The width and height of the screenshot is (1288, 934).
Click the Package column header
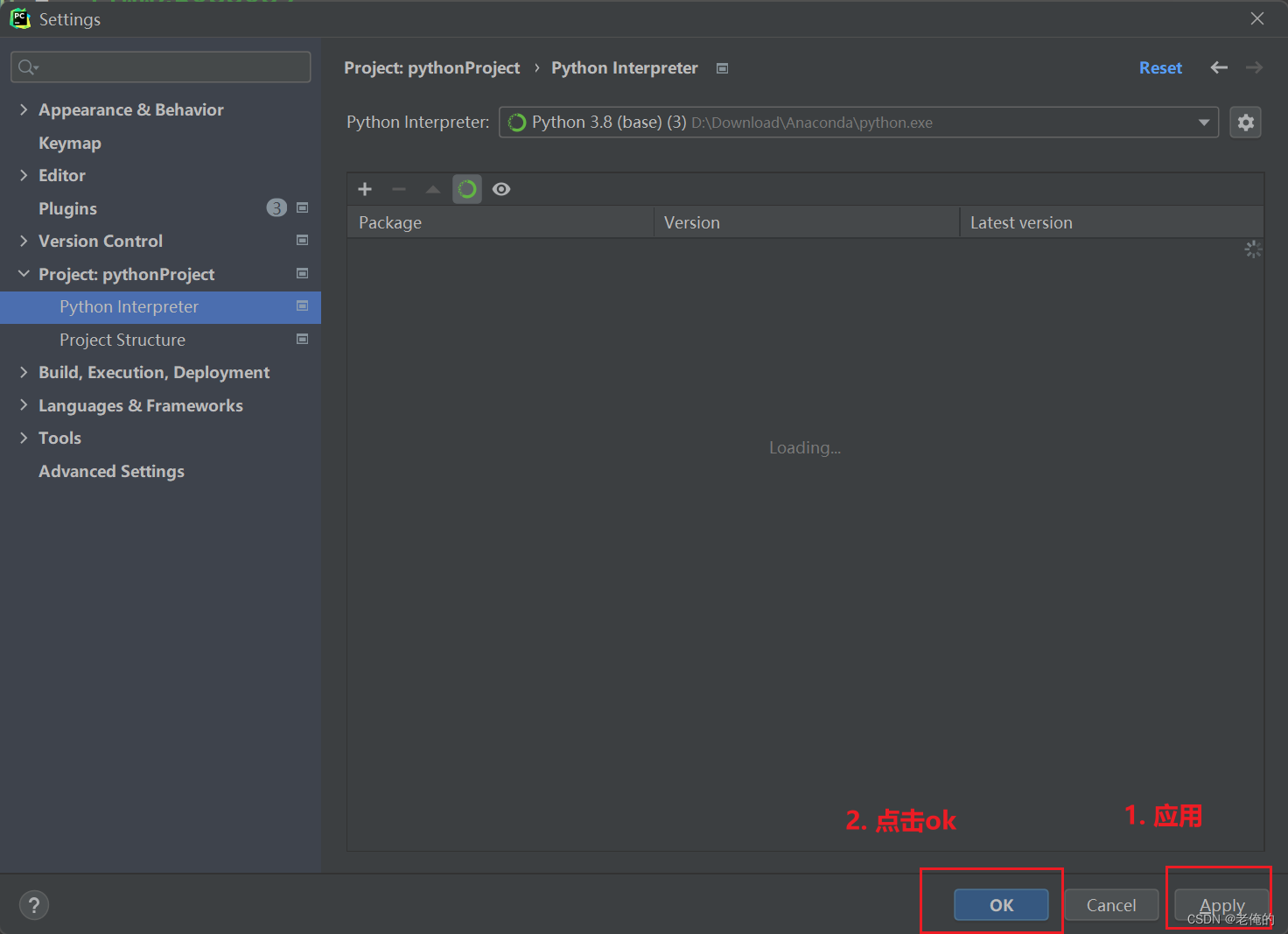click(x=500, y=222)
